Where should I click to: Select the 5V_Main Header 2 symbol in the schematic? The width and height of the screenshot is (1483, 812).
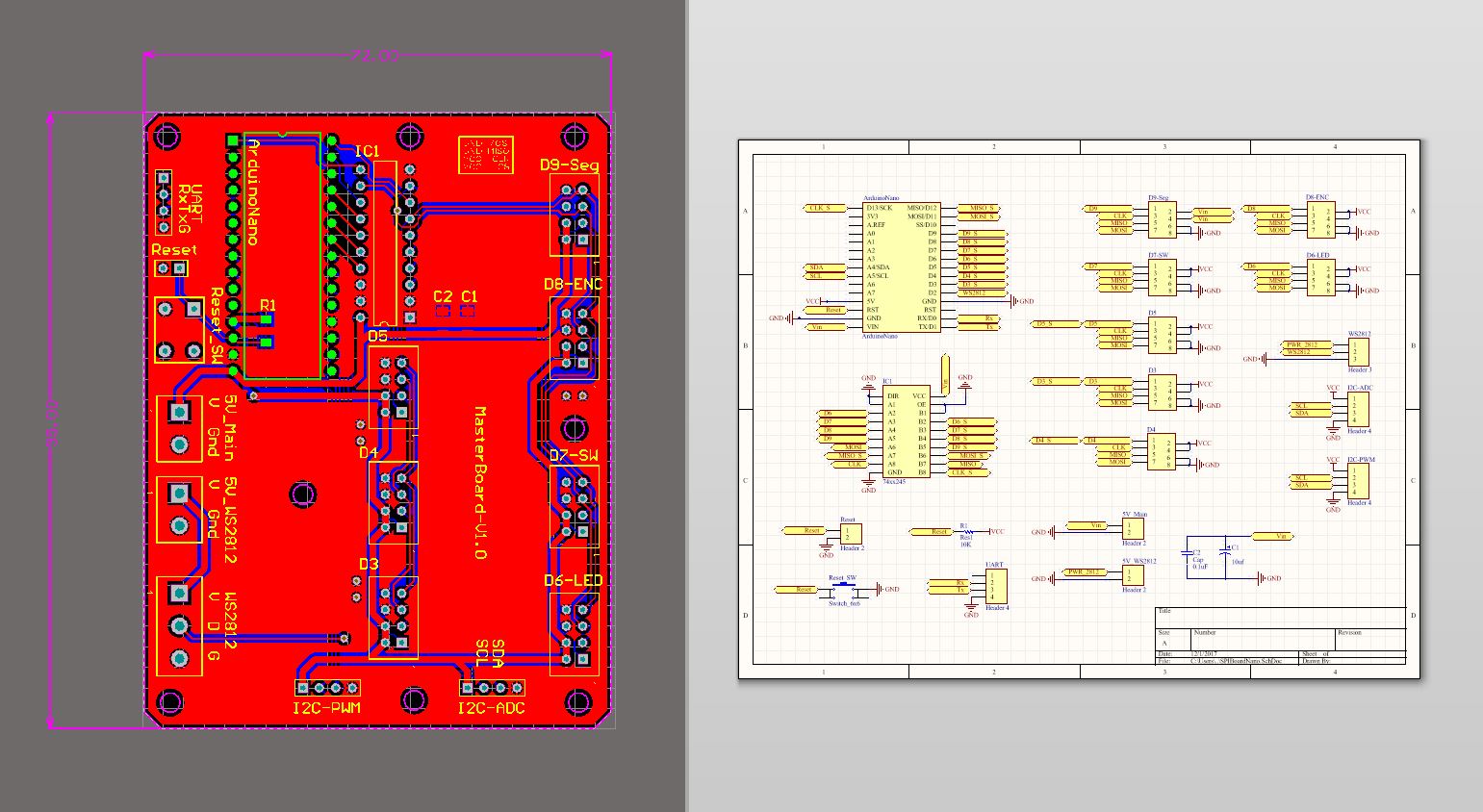click(1134, 529)
